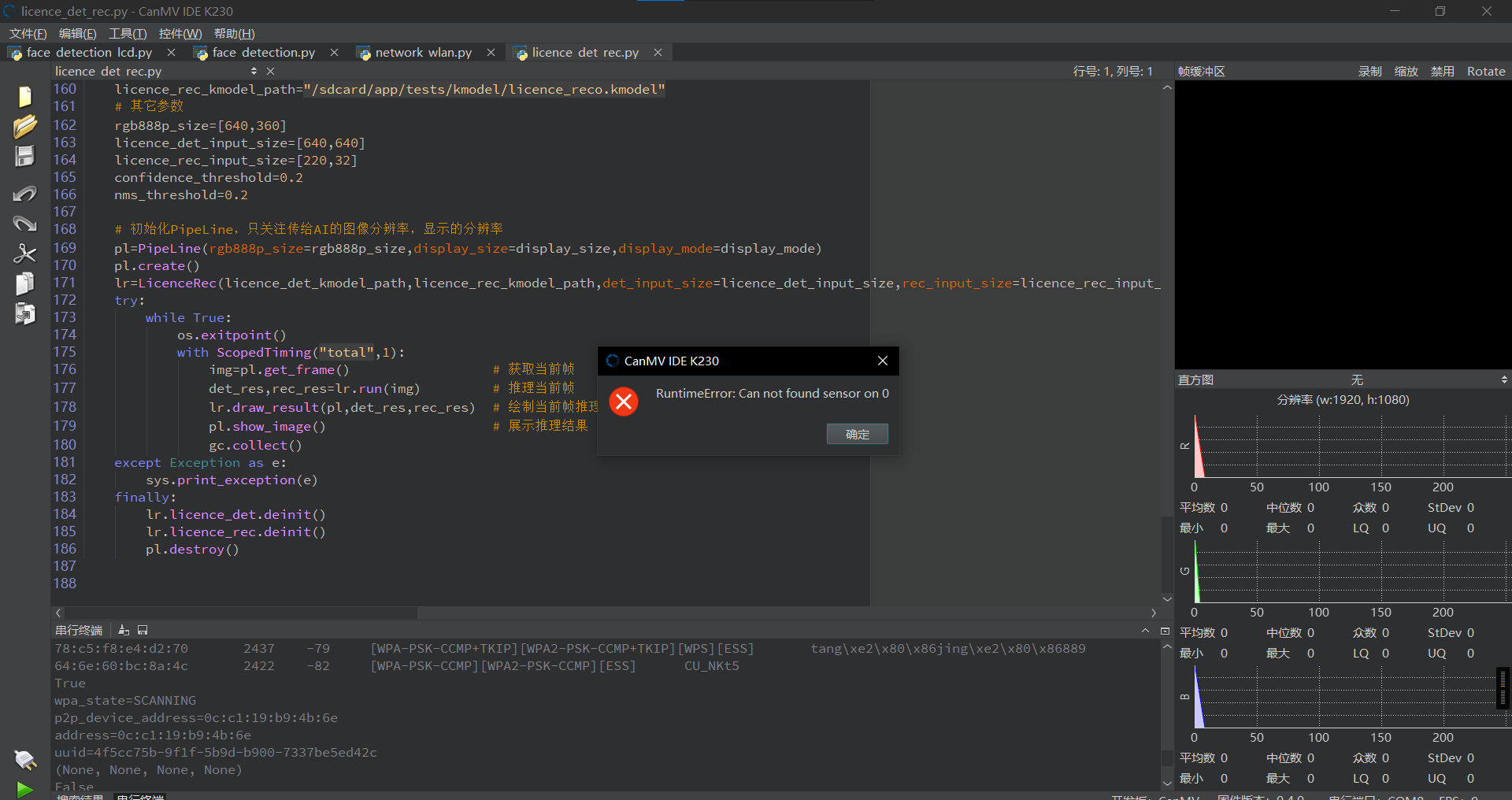Click the 行号: 1, 列号: 1 position indicator
The height and width of the screenshot is (800, 1512).
[x=1113, y=71]
